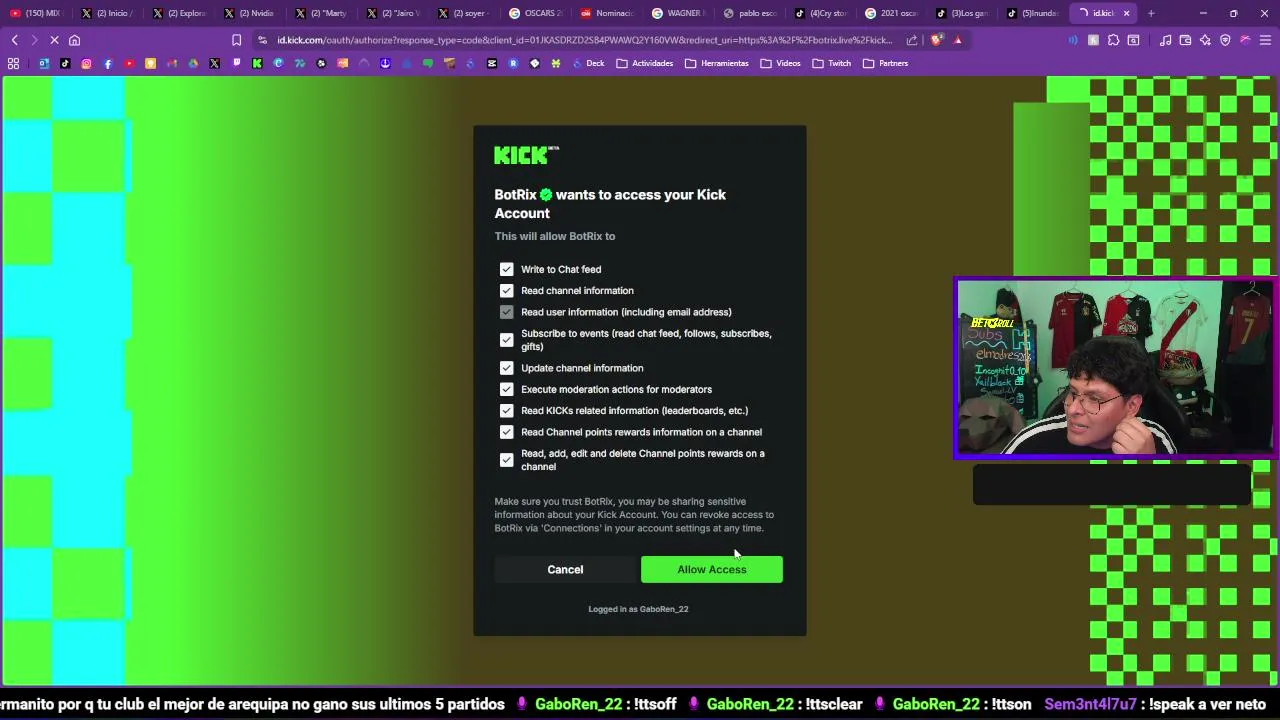Screen dimensions: 1280x720
Task: Expand the Partners bookmarks folder
Action: click(886, 63)
